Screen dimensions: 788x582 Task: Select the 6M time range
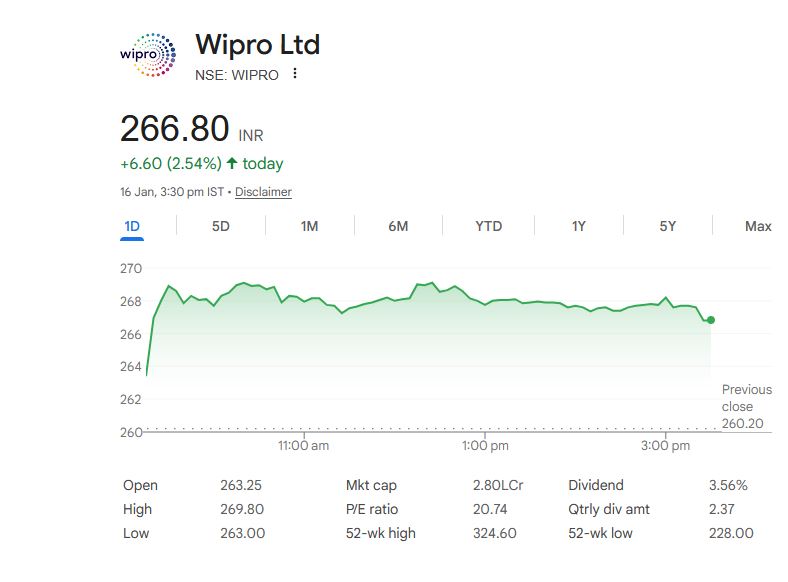pyautogui.click(x=398, y=226)
